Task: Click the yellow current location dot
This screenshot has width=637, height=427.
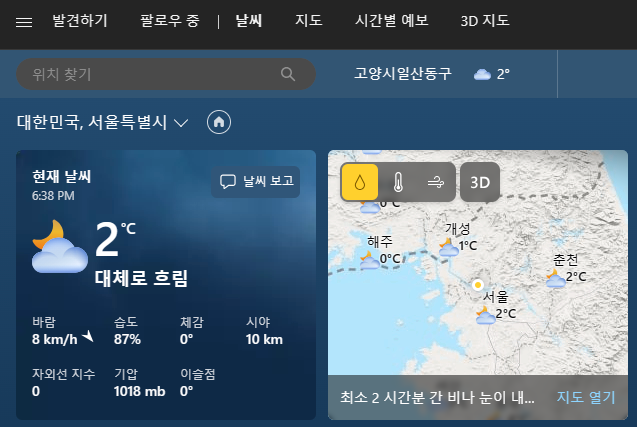Action: point(478,285)
